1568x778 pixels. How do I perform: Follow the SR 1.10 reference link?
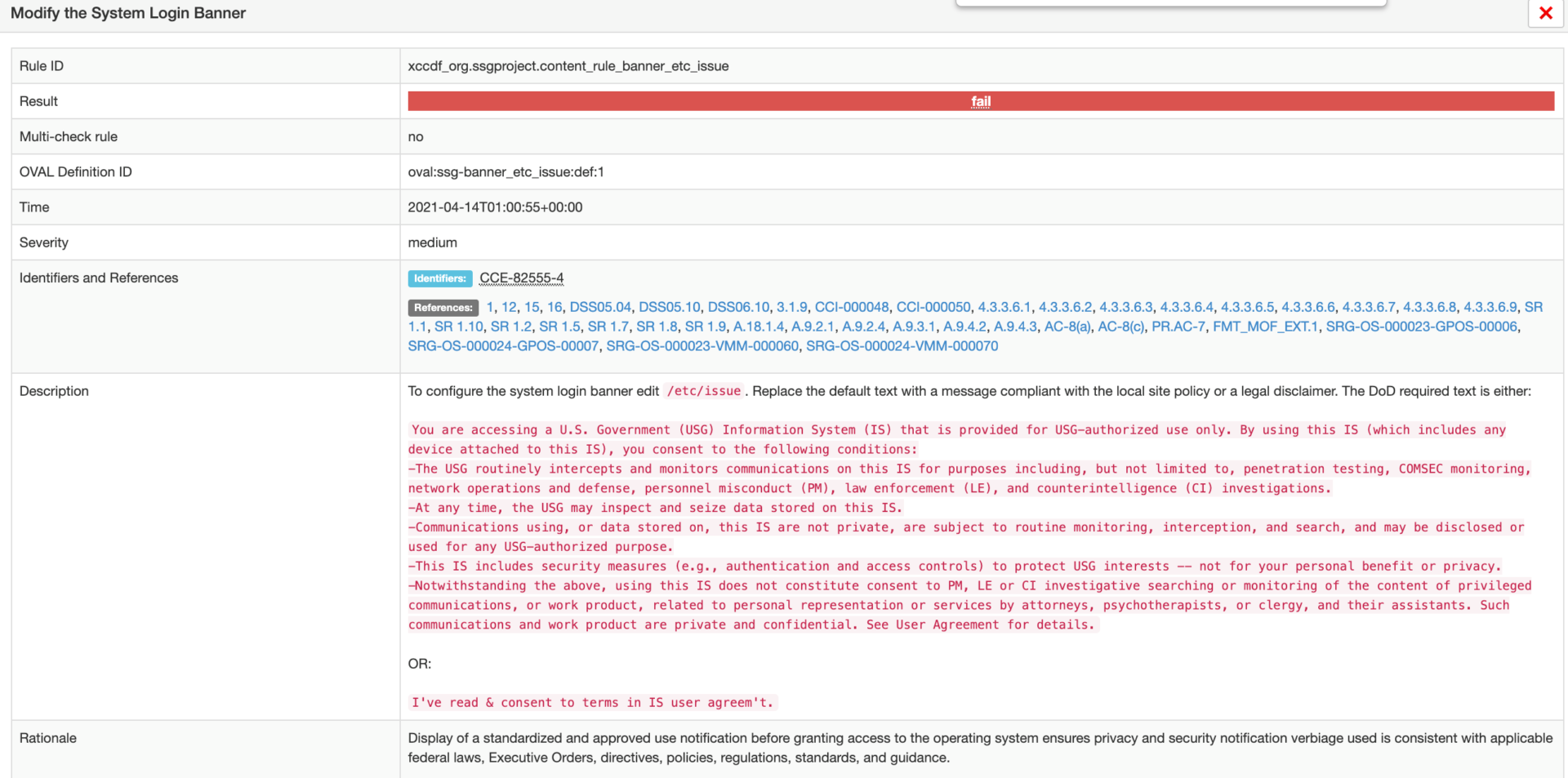(x=459, y=327)
